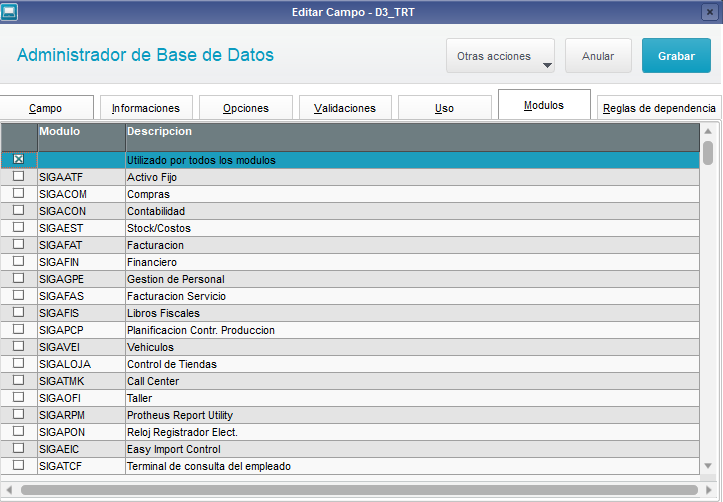Image resolution: width=723 pixels, height=502 pixels.
Task: Select the Modulos tab
Action: coord(544,105)
